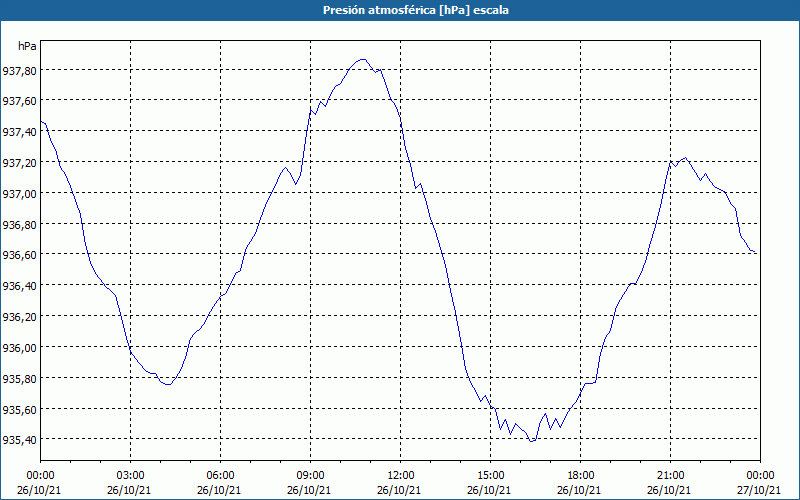
Task: Click the 936,60 y-axis label
Action: [19, 256]
